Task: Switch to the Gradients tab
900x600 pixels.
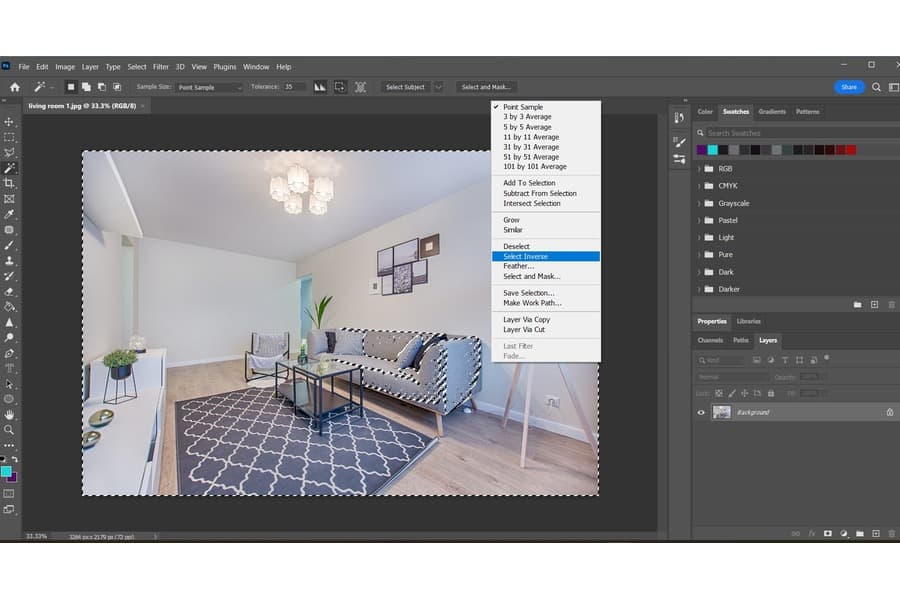Action: [772, 112]
